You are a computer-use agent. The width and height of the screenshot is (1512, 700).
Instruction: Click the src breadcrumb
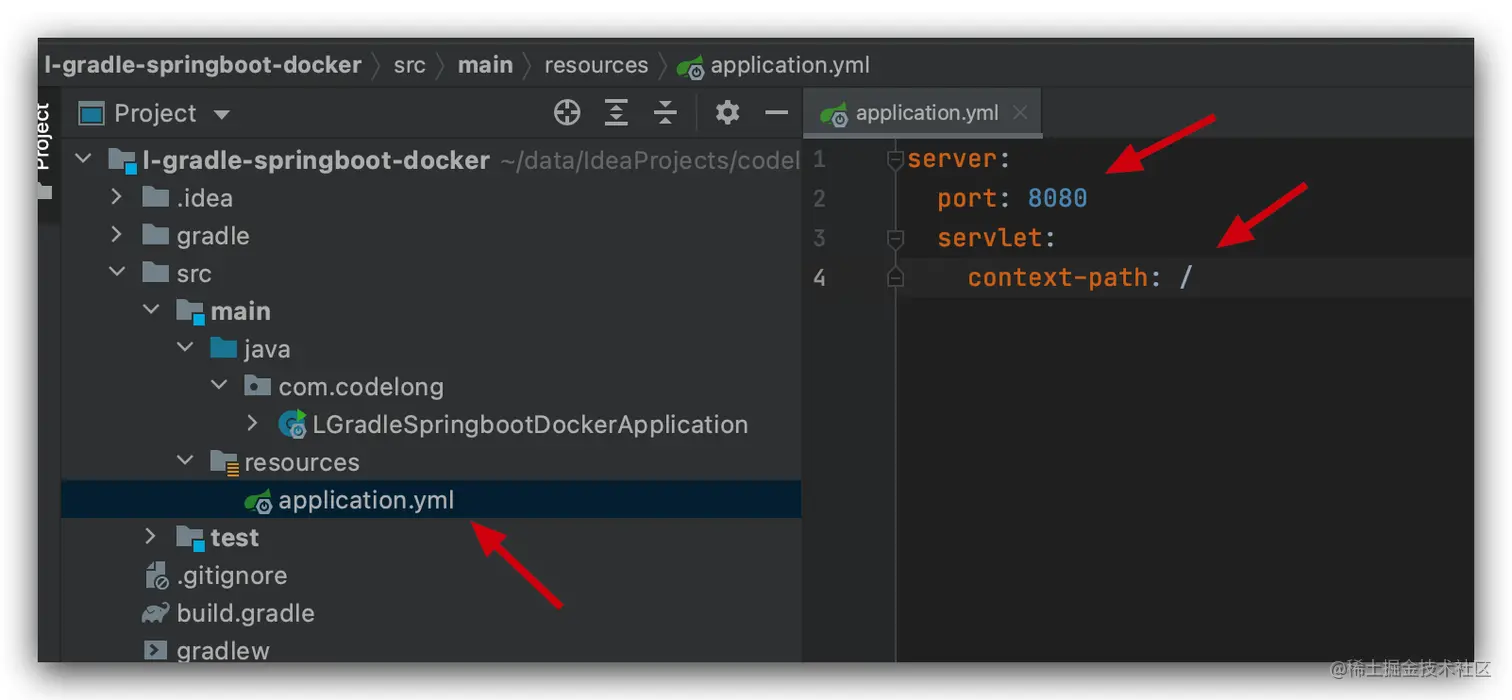point(409,65)
